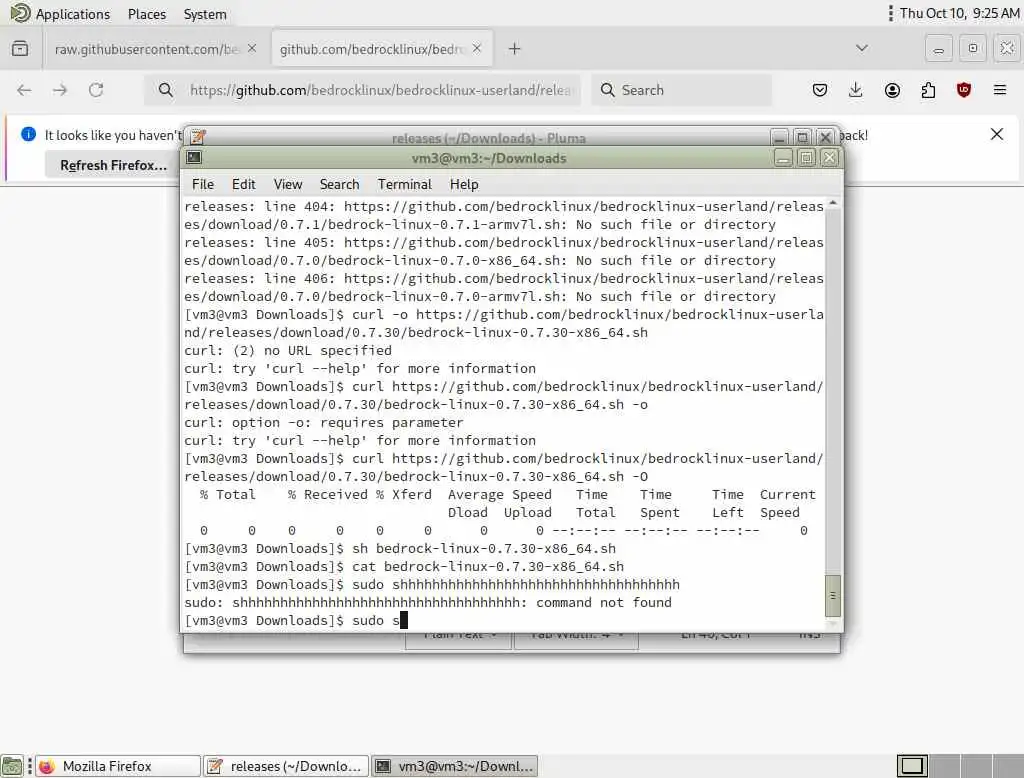This screenshot has height=778, width=1024.
Task: Open the terminal Terminal menu
Action: pos(404,184)
